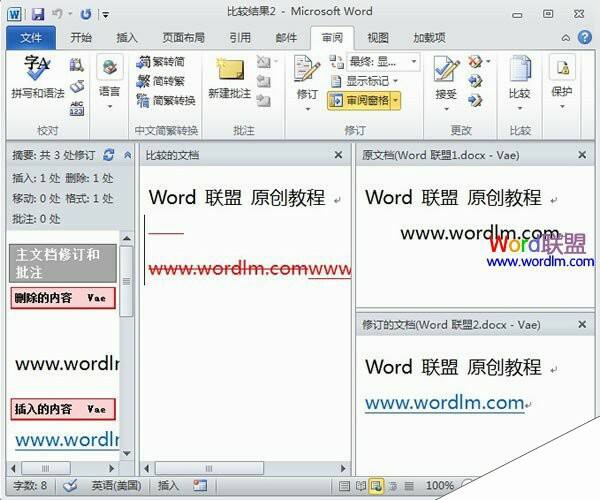600x500 pixels.
Task: Click compared document horizontal scrollbar thumb
Action: 209,468
